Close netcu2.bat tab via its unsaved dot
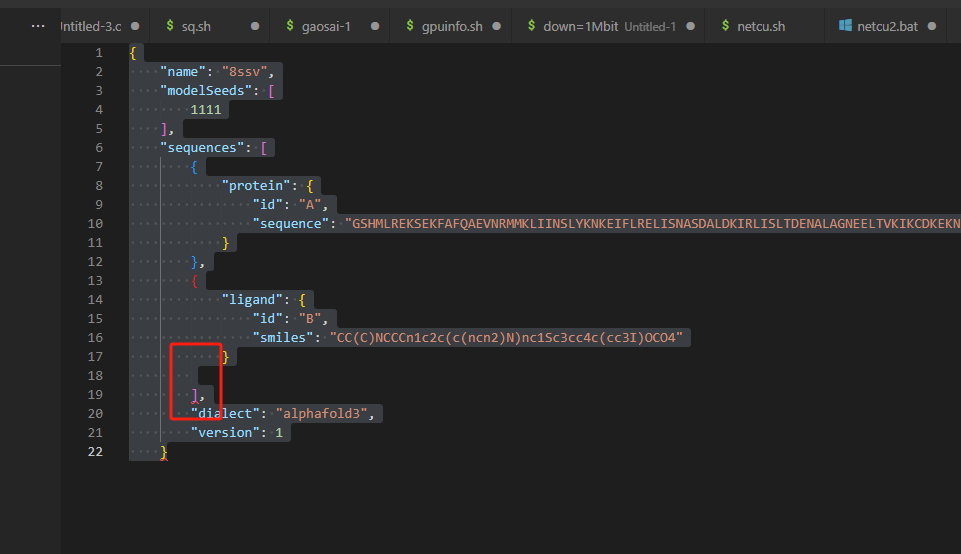 click(932, 26)
